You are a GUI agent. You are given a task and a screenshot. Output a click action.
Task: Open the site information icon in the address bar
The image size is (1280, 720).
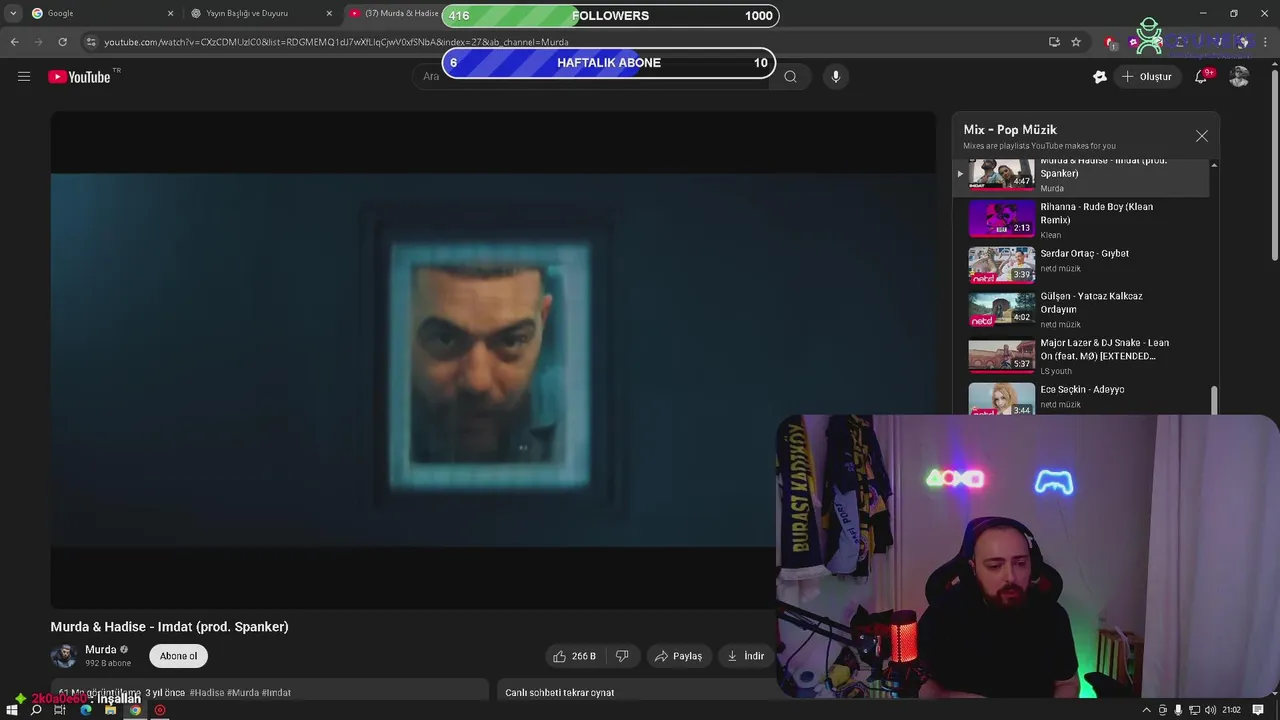click(91, 42)
